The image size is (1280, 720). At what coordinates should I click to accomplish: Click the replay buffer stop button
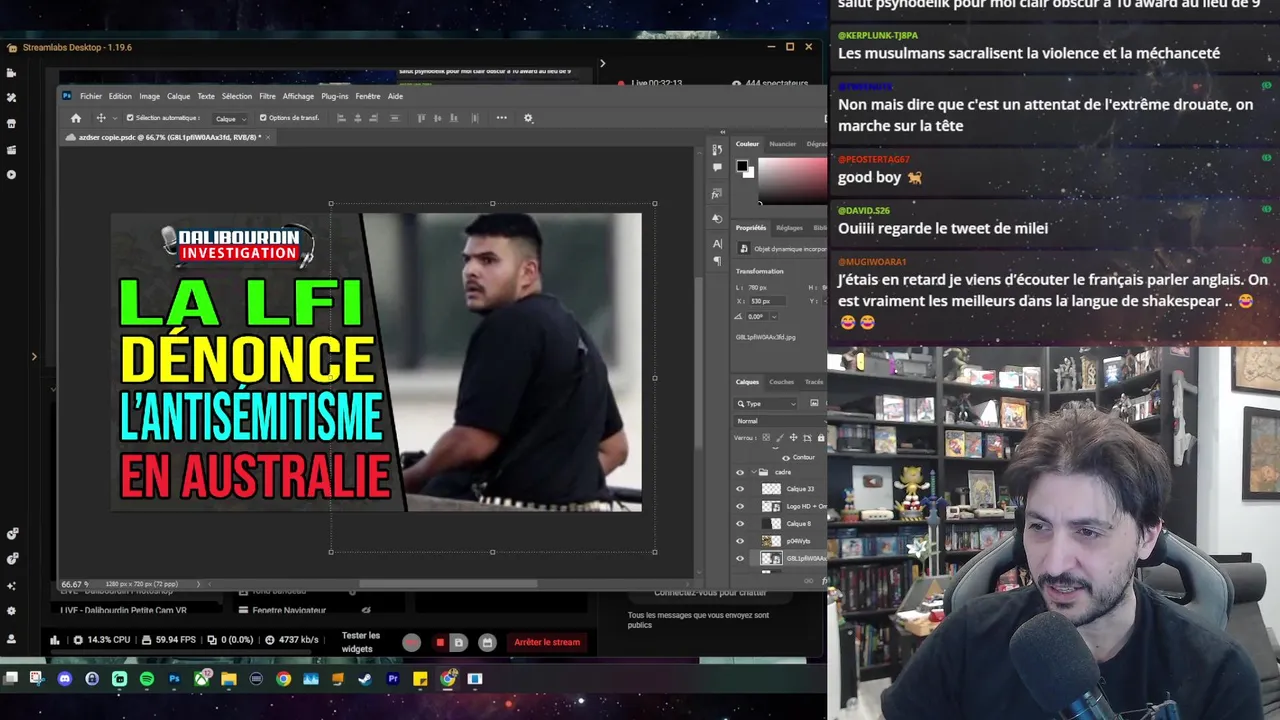tap(440, 642)
